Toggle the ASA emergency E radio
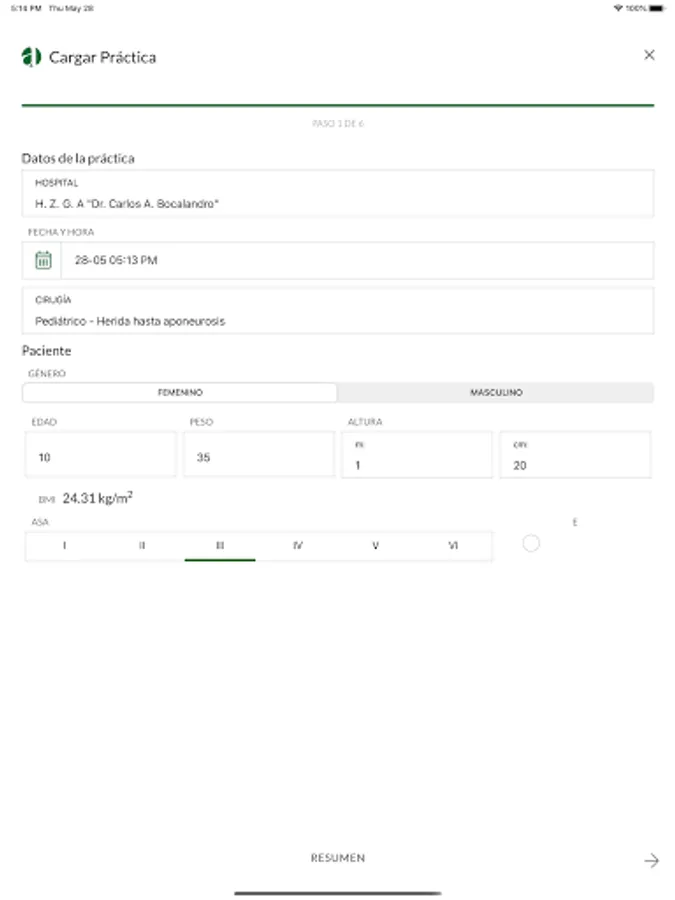This screenshot has width=675, height=900. coord(531,543)
